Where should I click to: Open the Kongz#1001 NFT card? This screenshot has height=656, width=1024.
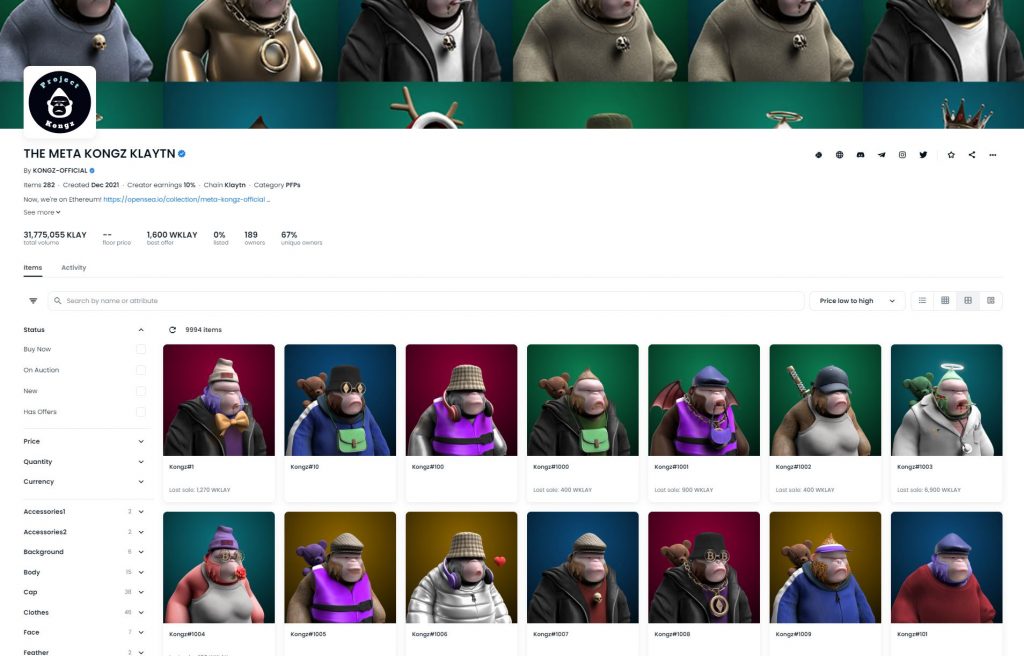point(704,423)
